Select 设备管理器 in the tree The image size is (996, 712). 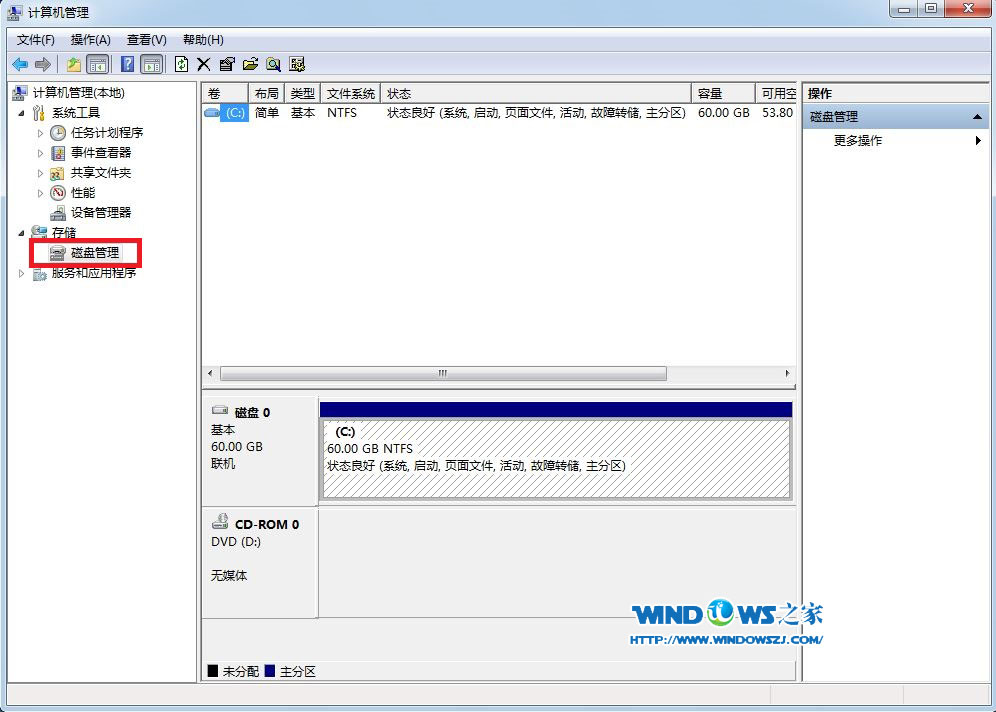pyautogui.click(x=100, y=213)
